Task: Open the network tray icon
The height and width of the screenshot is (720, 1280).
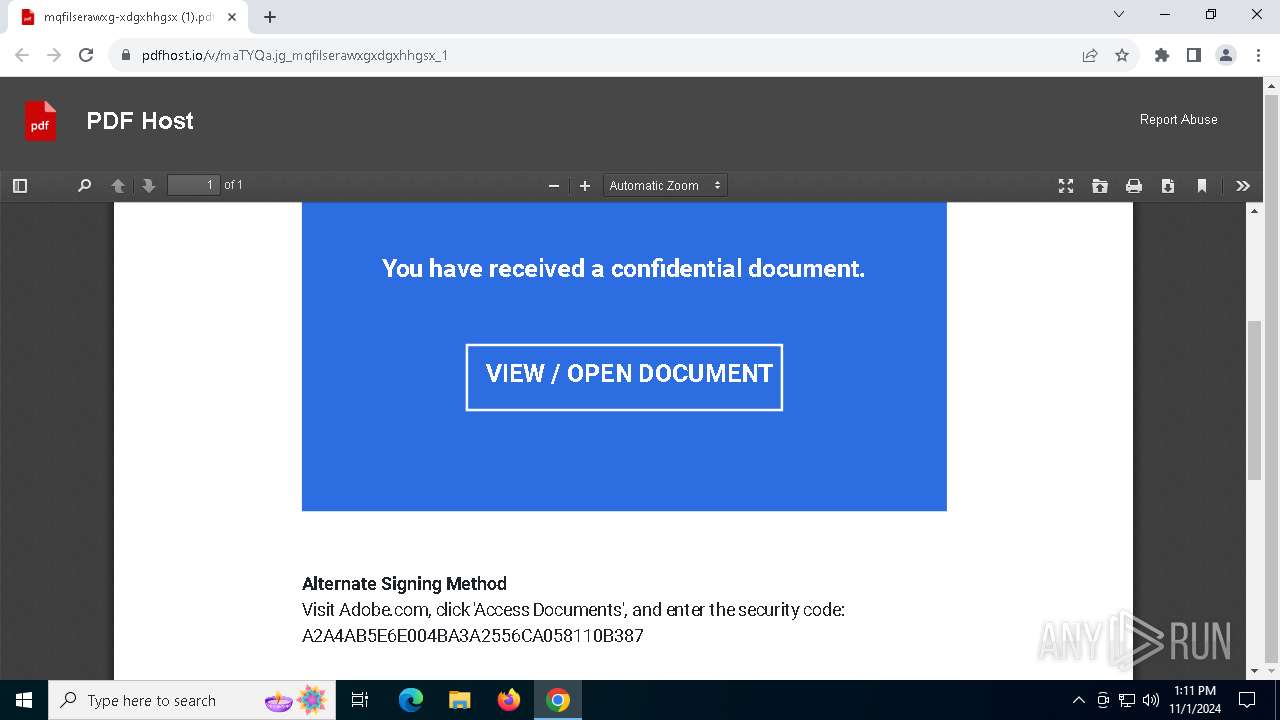Action: (x=1127, y=700)
